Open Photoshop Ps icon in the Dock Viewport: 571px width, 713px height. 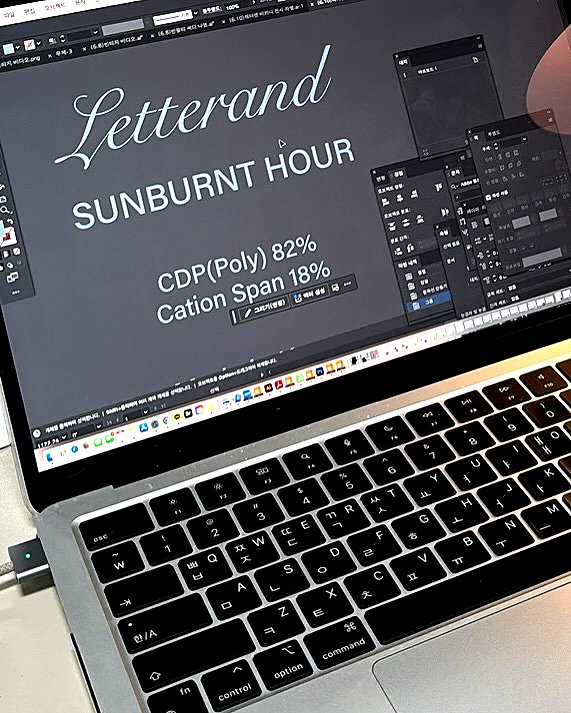coord(320,371)
